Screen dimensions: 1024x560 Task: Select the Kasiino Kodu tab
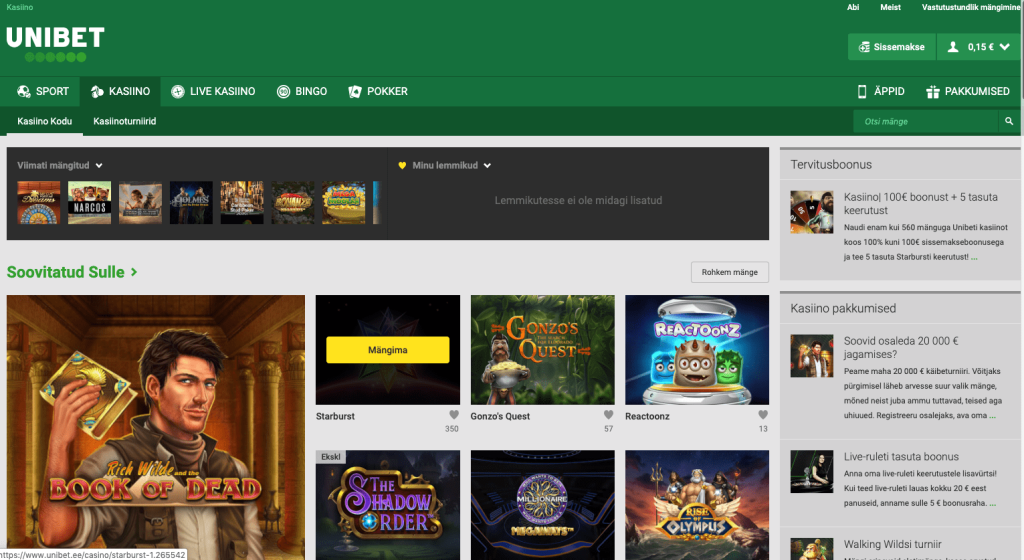pyautogui.click(x=44, y=121)
